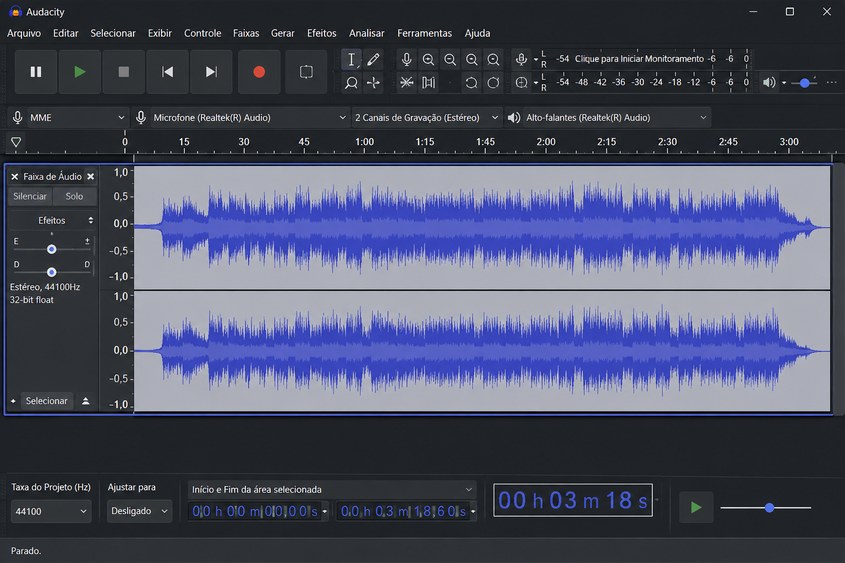The image size is (845, 563).
Task: Select the Selection (I-beam) tool
Action: 351,59
